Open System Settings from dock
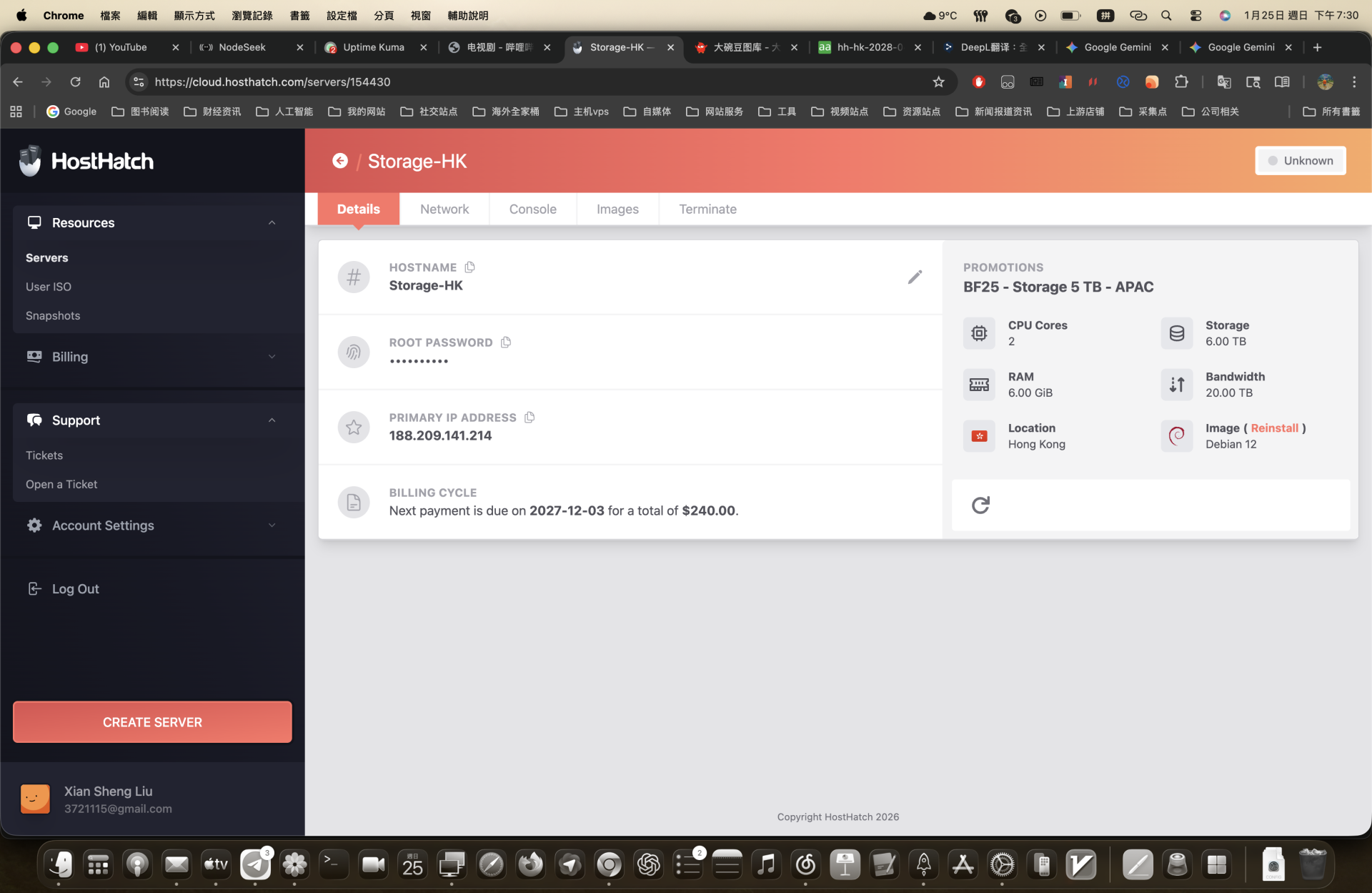The height and width of the screenshot is (893, 1372). [1002, 864]
